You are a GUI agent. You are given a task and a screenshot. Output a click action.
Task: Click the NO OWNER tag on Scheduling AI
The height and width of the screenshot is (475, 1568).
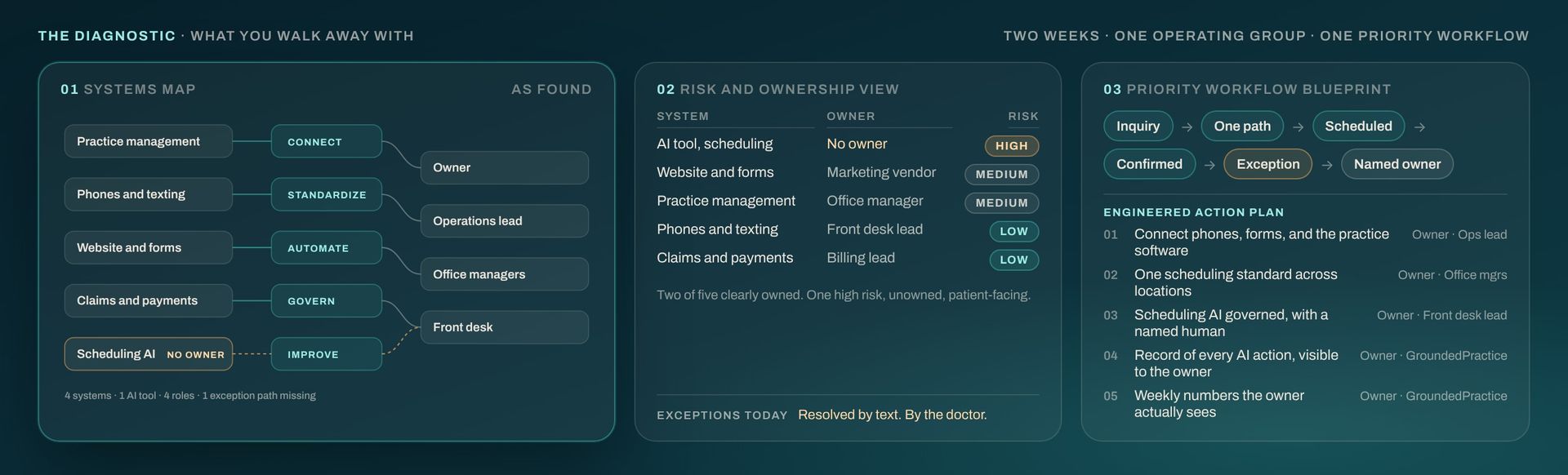195,355
